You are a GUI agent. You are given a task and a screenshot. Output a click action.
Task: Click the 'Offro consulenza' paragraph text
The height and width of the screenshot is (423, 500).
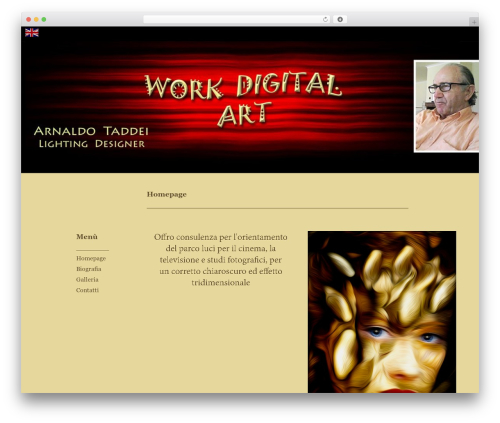point(221,260)
